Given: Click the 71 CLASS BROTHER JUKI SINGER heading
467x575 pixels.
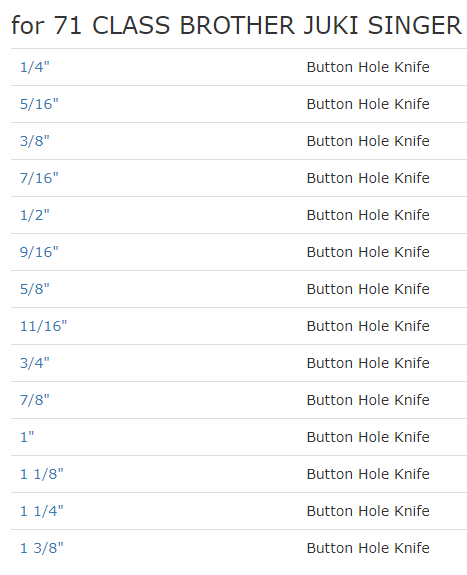Looking at the screenshot, I should pos(237,26).
